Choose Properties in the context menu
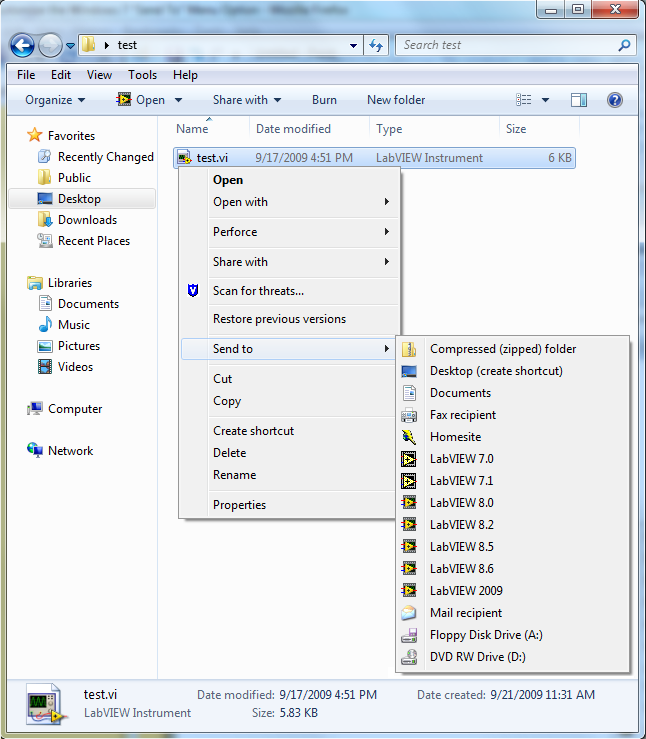The height and width of the screenshot is (739, 646). pyautogui.click(x=288, y=505)
